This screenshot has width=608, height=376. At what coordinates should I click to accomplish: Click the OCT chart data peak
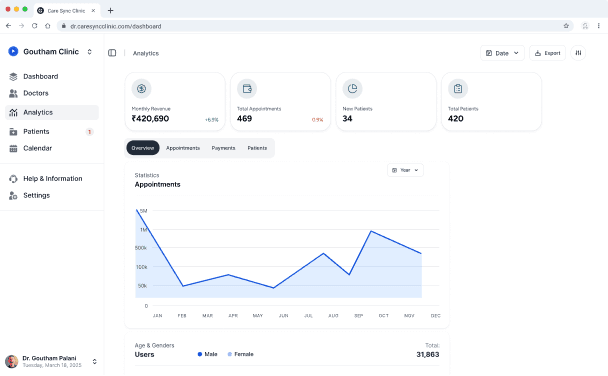click(371, 231)
